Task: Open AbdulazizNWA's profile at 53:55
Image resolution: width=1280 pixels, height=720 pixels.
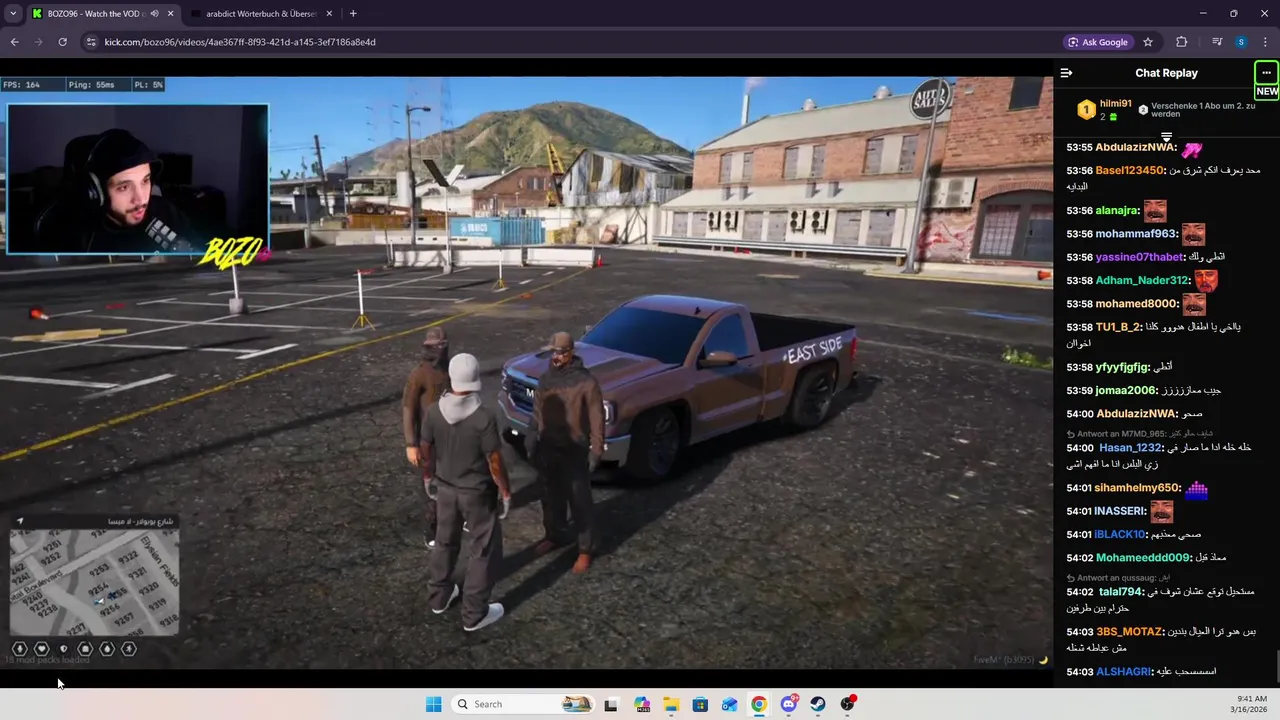Action: 1136,148
